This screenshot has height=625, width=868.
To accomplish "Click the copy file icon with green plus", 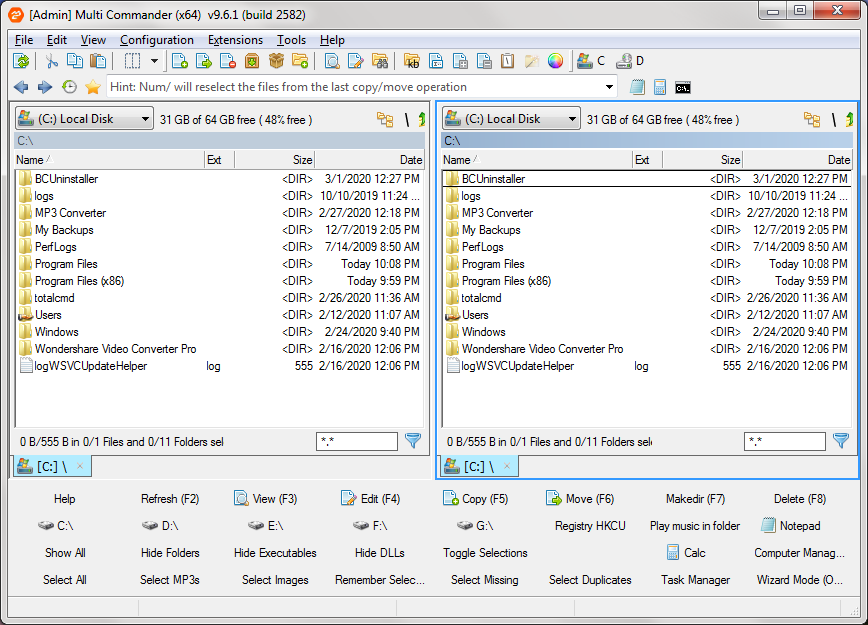I will coord(180,61).
